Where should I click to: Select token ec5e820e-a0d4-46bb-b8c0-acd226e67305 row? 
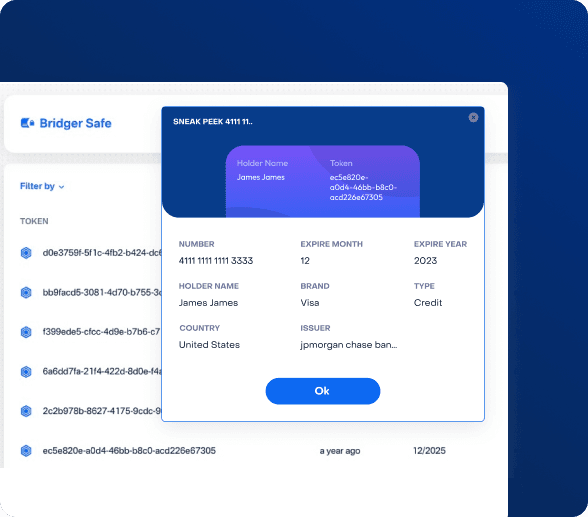click(x=233, y=451)
